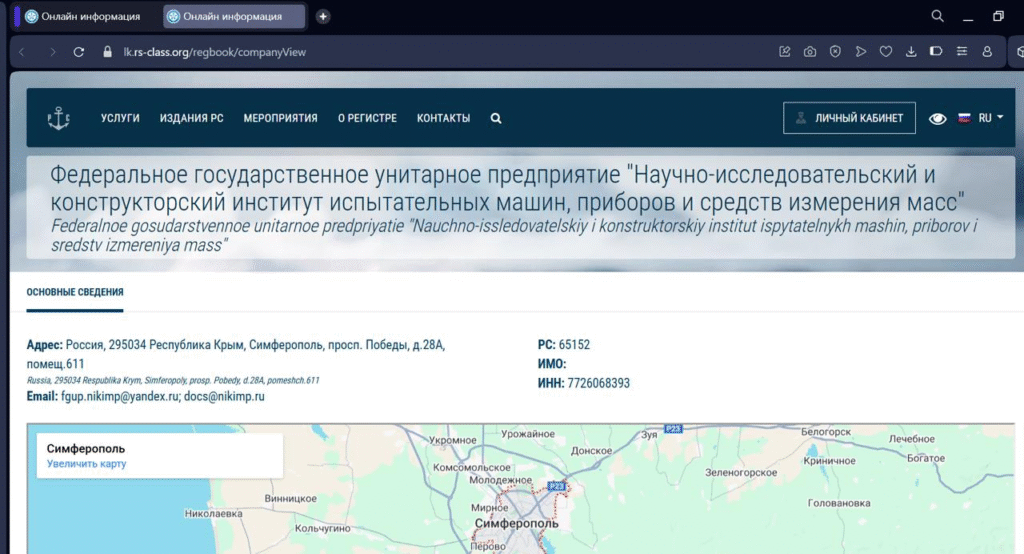Viewport: 1024px width, 554px height.
Task: Reload the page with the refresh icon
Action: 79,52
